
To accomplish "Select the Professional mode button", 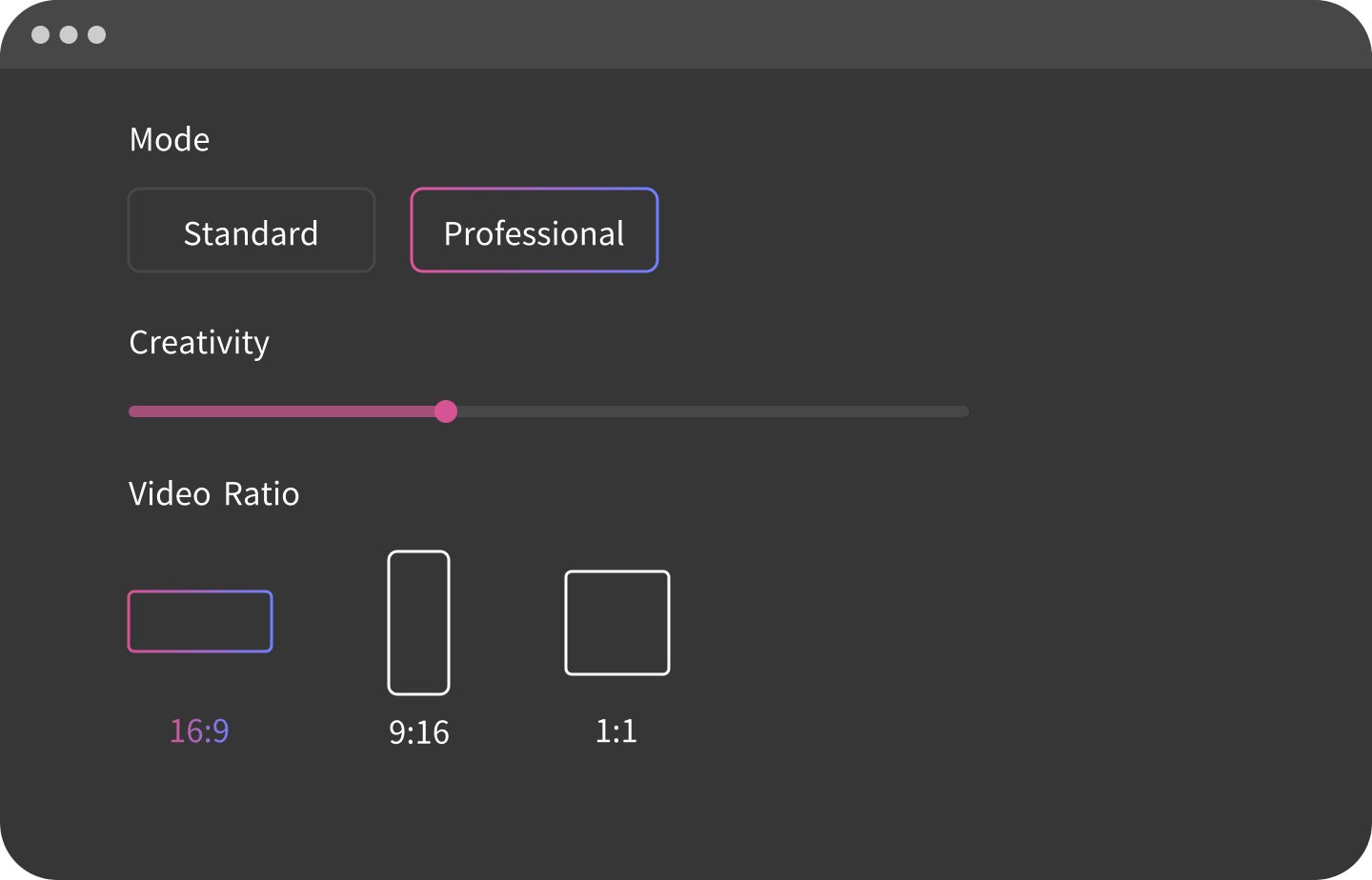I will pyautogui.click(x=535, y=230).
